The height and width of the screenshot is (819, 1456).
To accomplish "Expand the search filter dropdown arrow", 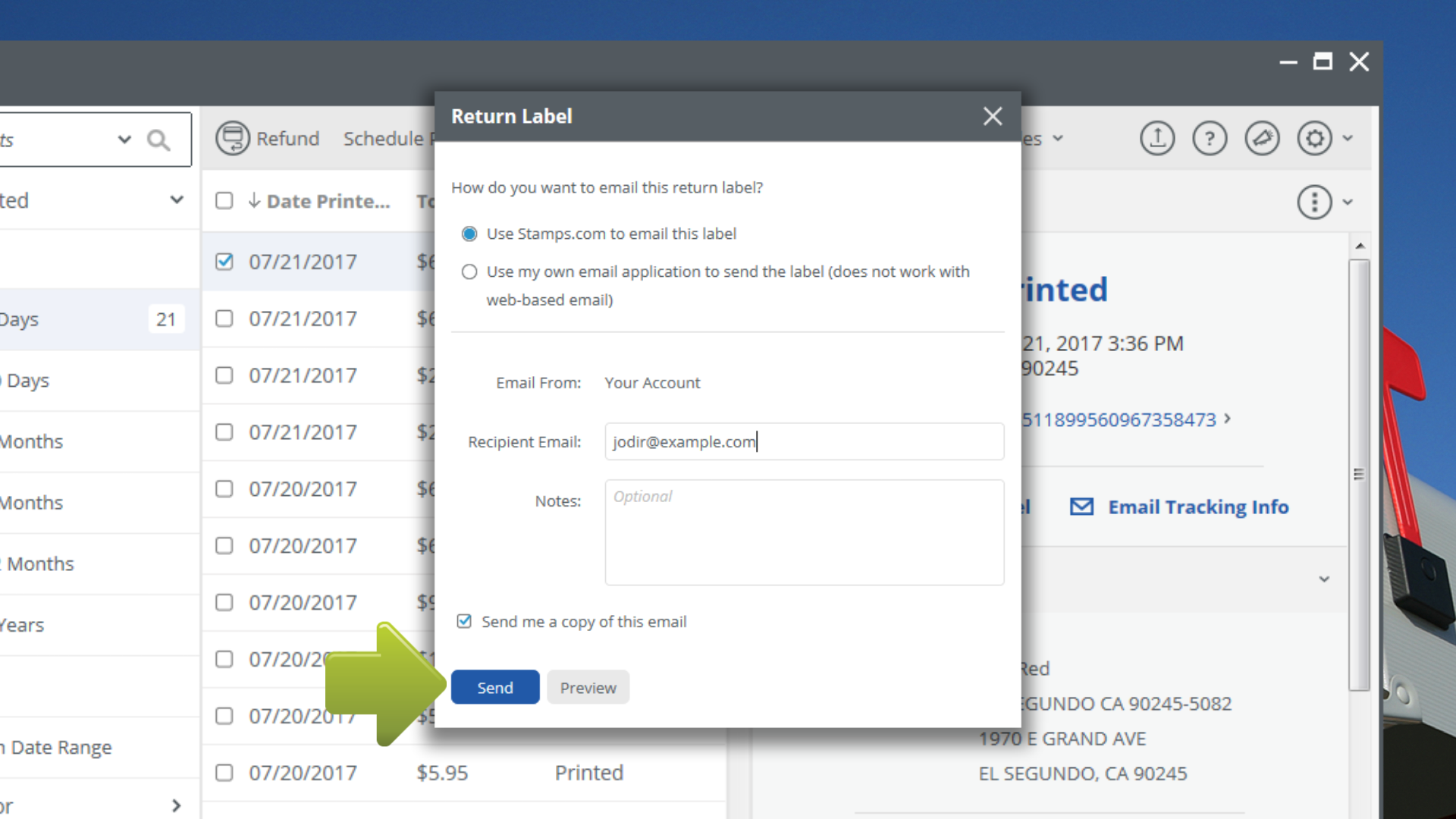I will pos(124,140).
